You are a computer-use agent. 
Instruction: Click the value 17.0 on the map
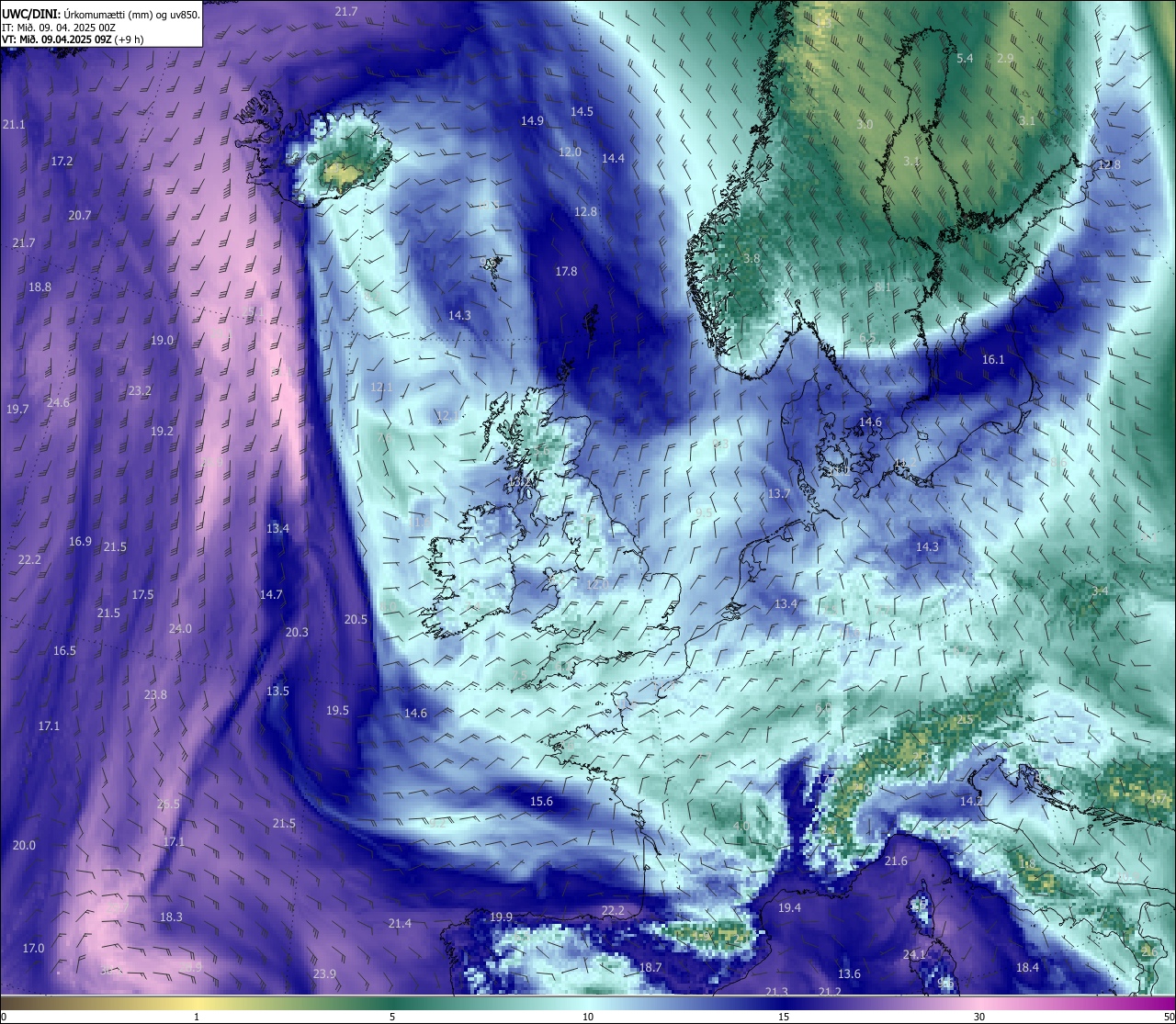coord(33,948)
